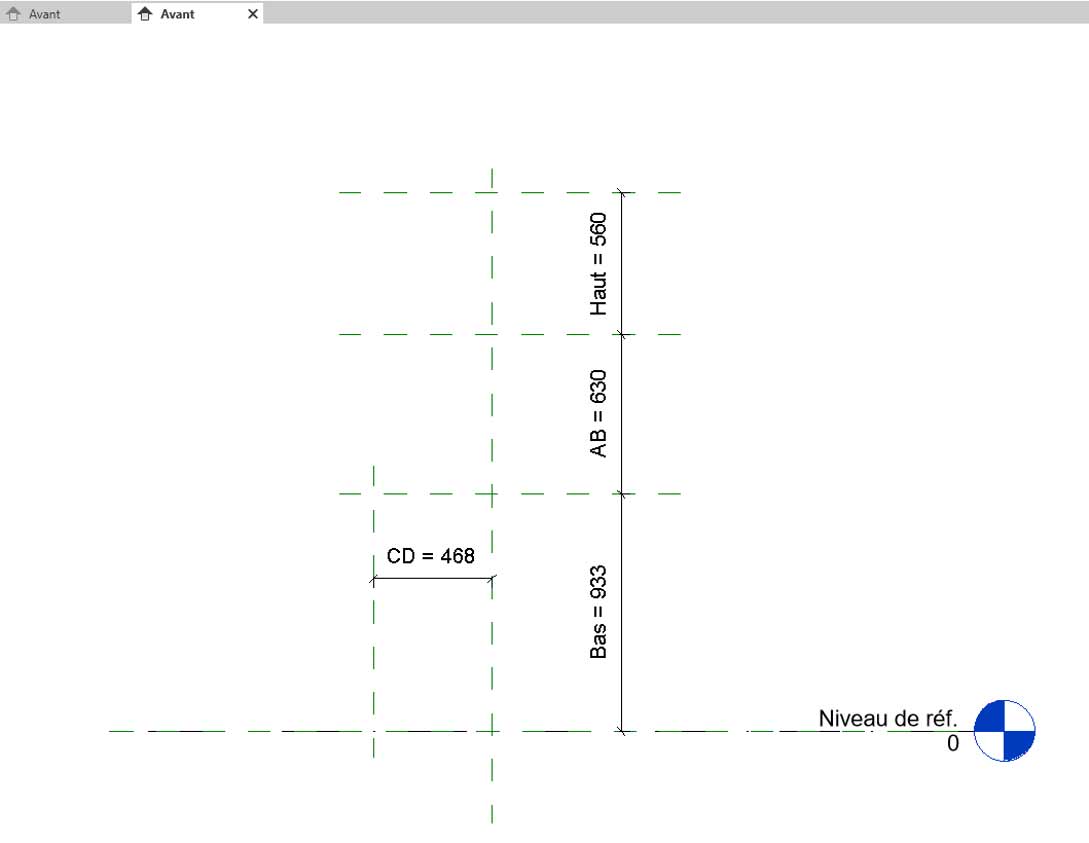Click the Niveau de réf. level name

(888, 718)
